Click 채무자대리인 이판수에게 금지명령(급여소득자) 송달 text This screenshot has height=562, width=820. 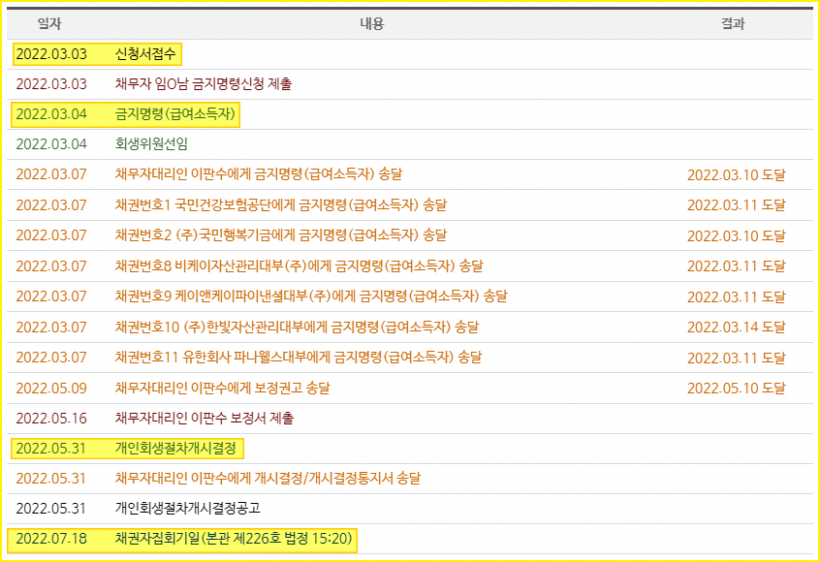point(258,174)
